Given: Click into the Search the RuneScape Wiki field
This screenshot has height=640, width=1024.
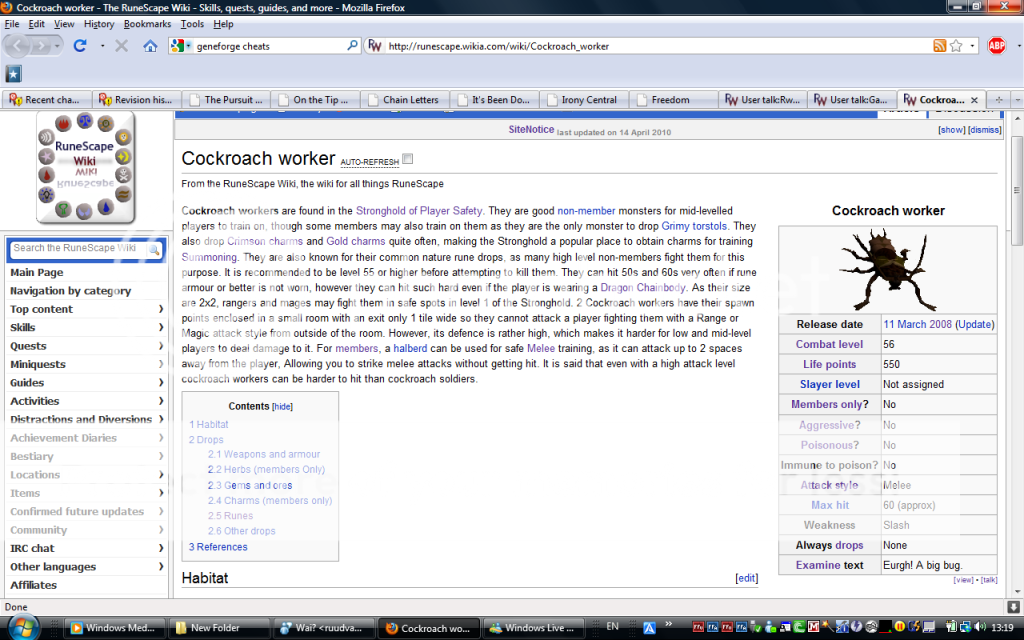Looking at the screenshot, I should (x=78, y=248).
